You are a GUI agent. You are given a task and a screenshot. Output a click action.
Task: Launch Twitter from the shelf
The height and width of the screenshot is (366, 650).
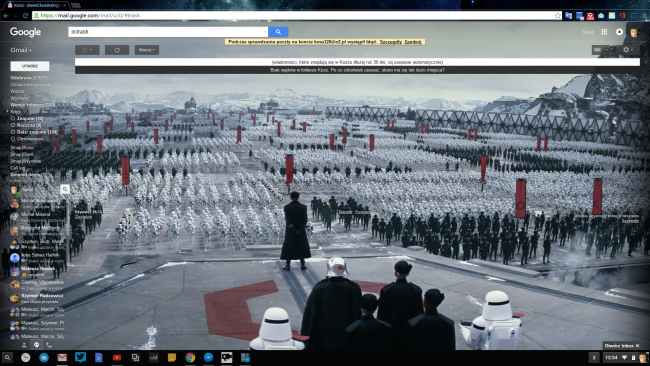coord(80,357)
